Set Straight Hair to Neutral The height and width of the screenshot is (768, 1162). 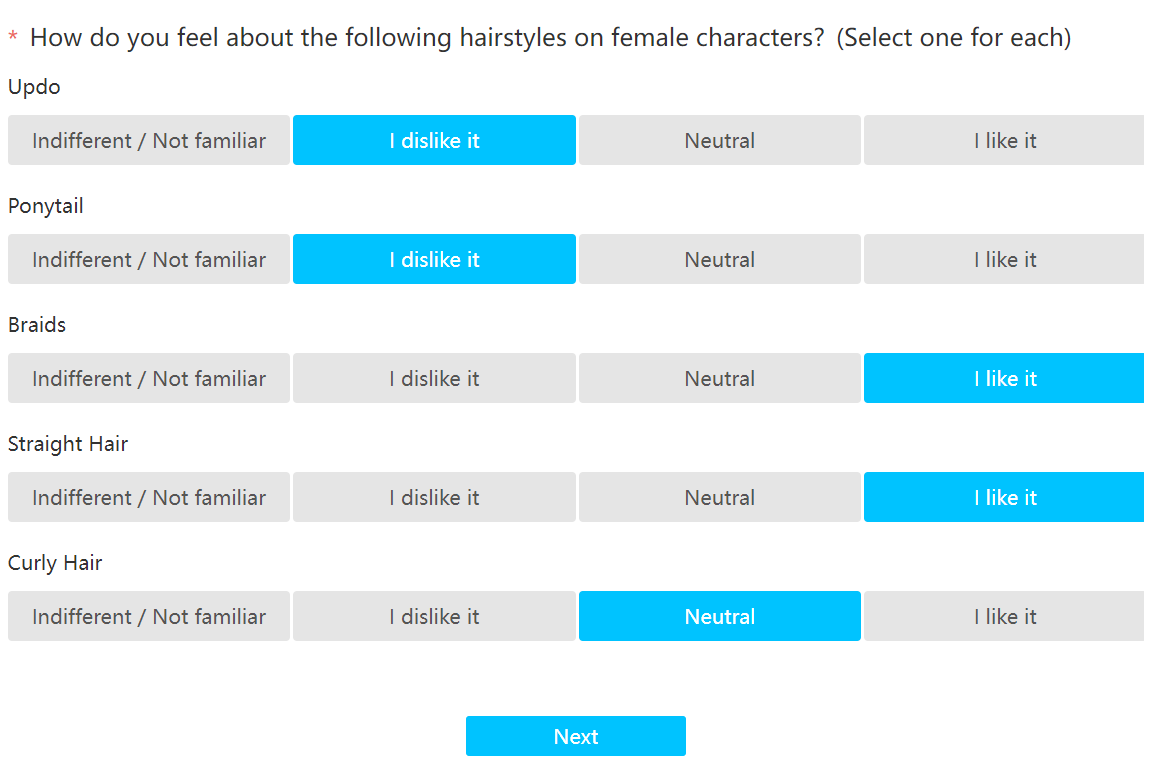click(x=719, y=497)
